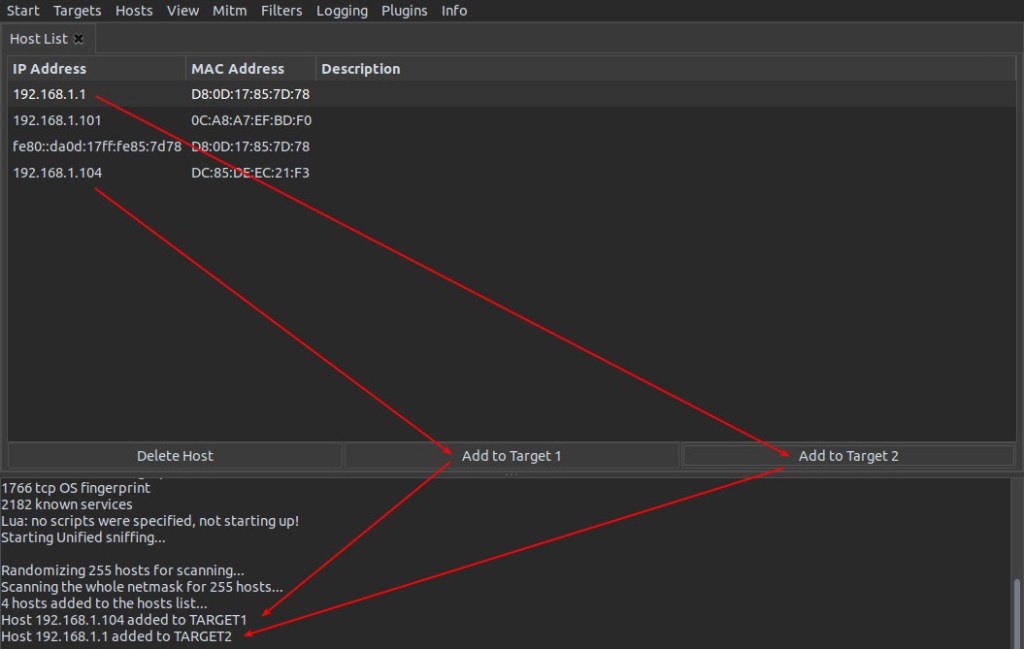
Task: Sort by Description column header
Action: click(x=361, y=69)
